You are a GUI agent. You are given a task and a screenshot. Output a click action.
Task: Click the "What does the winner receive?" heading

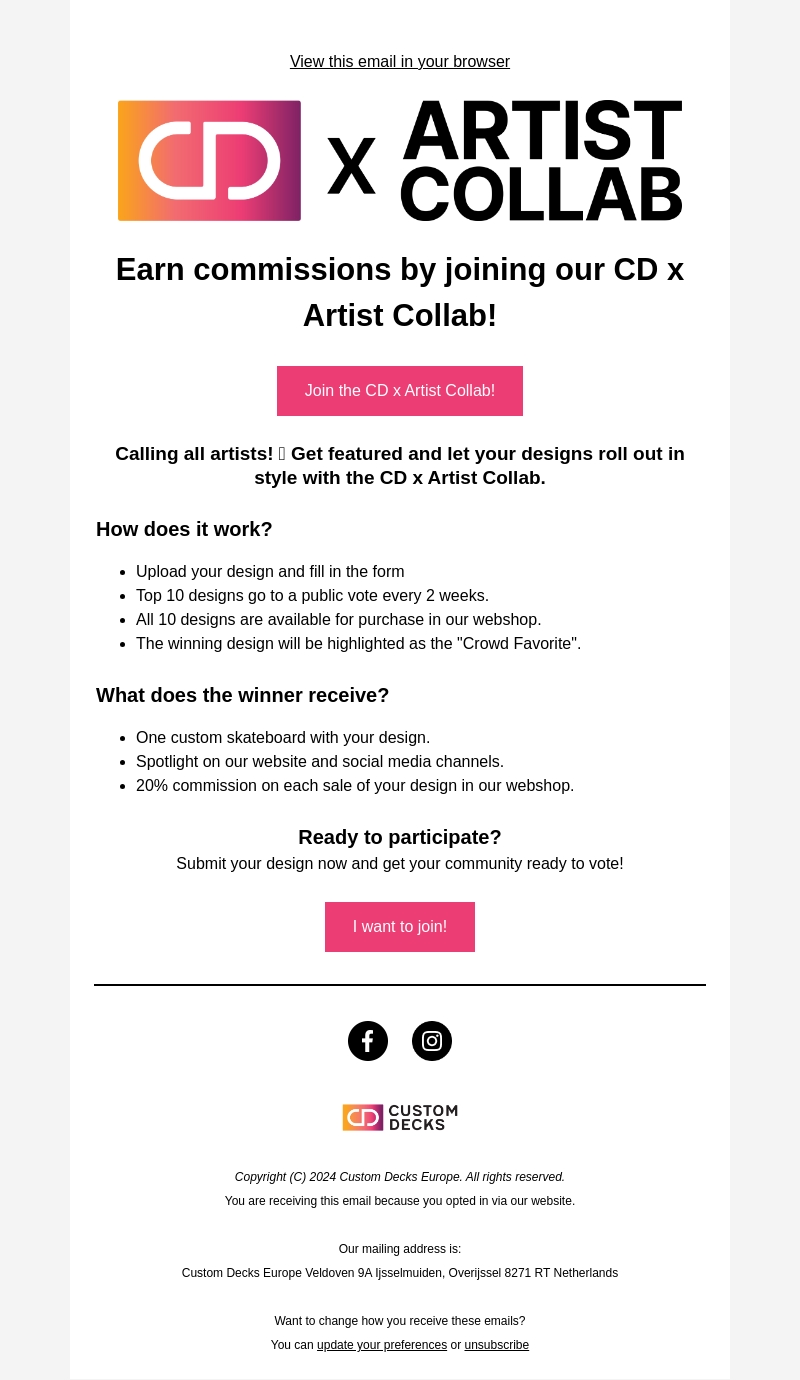pos(242,695)
